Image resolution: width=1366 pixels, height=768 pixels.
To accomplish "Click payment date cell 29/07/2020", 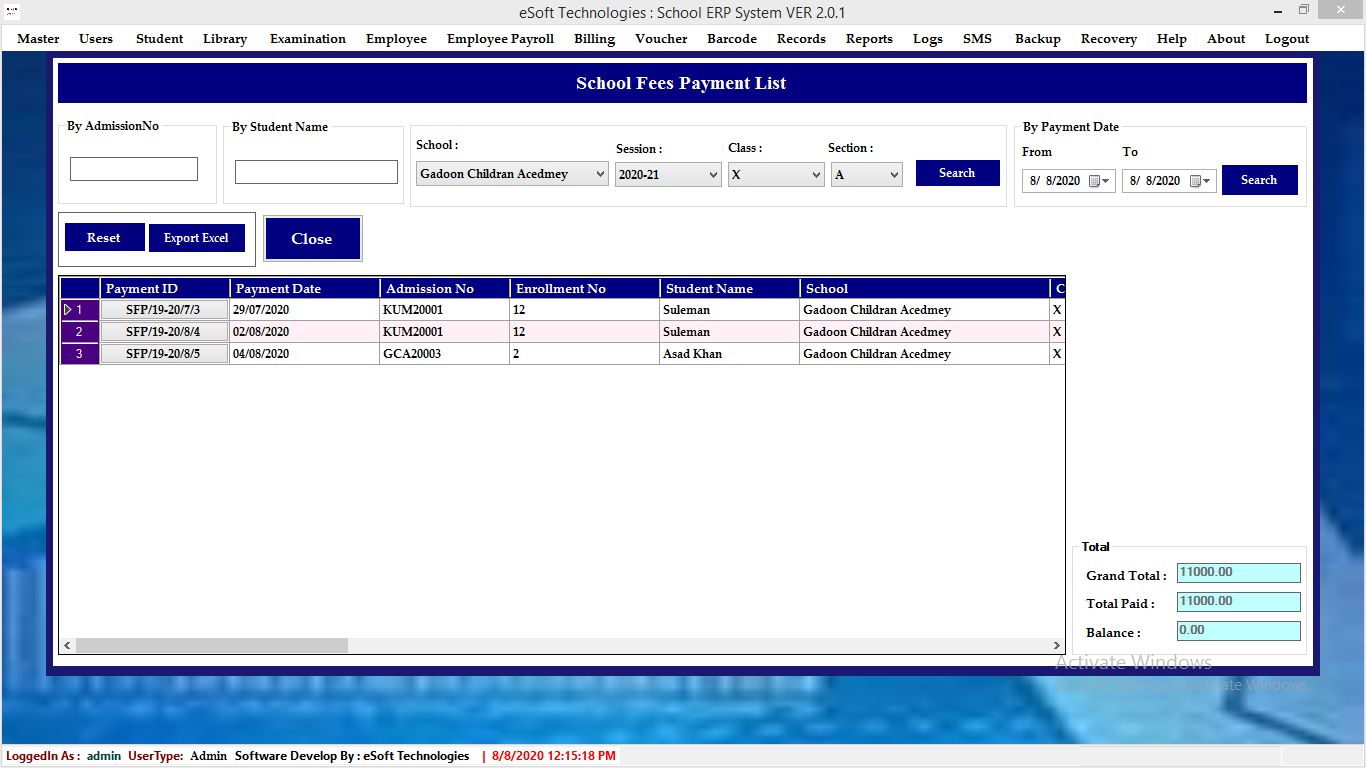I will pyautogui.click(x=305, y=310).
